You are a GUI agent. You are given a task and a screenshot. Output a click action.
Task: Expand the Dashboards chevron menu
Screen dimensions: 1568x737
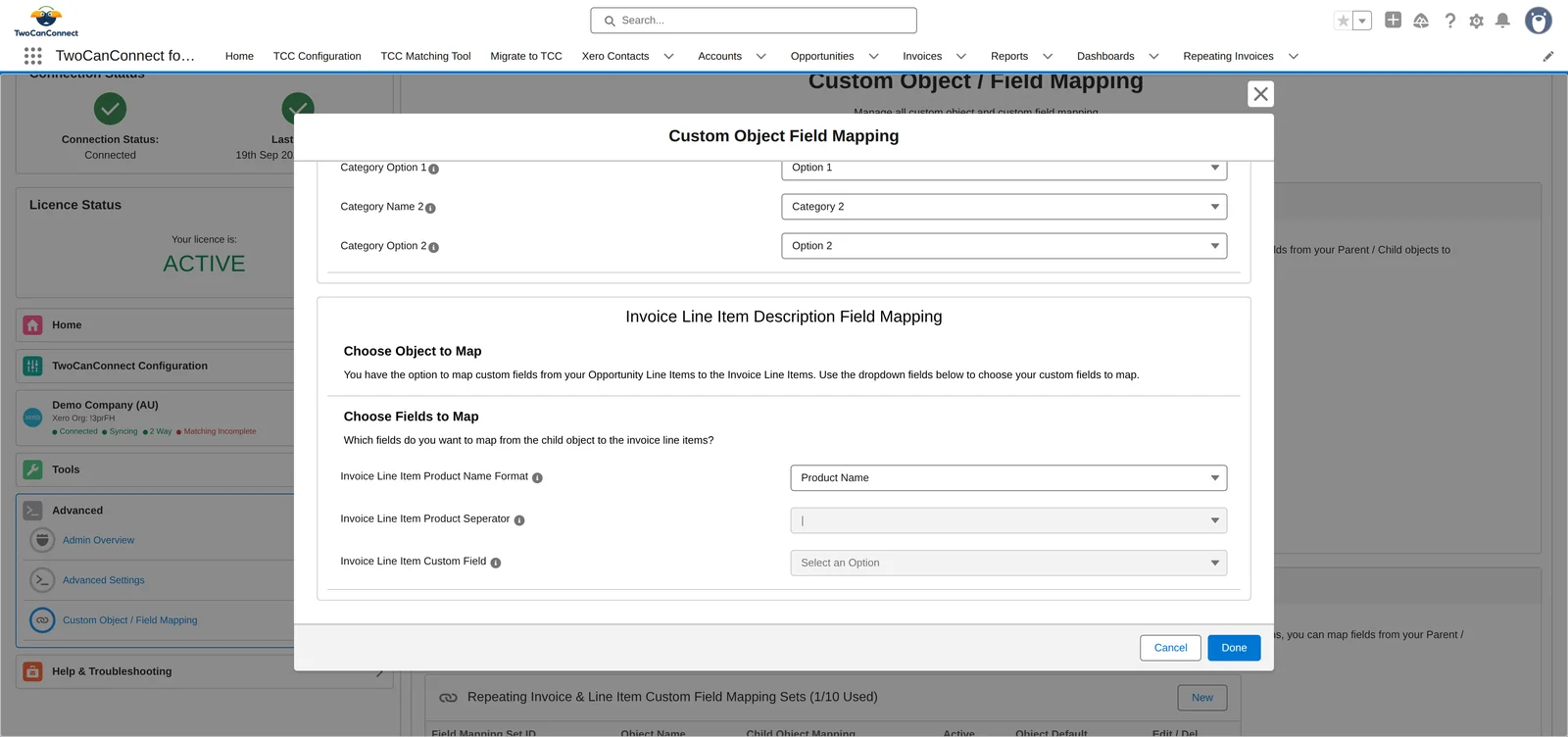(1154, 56)
